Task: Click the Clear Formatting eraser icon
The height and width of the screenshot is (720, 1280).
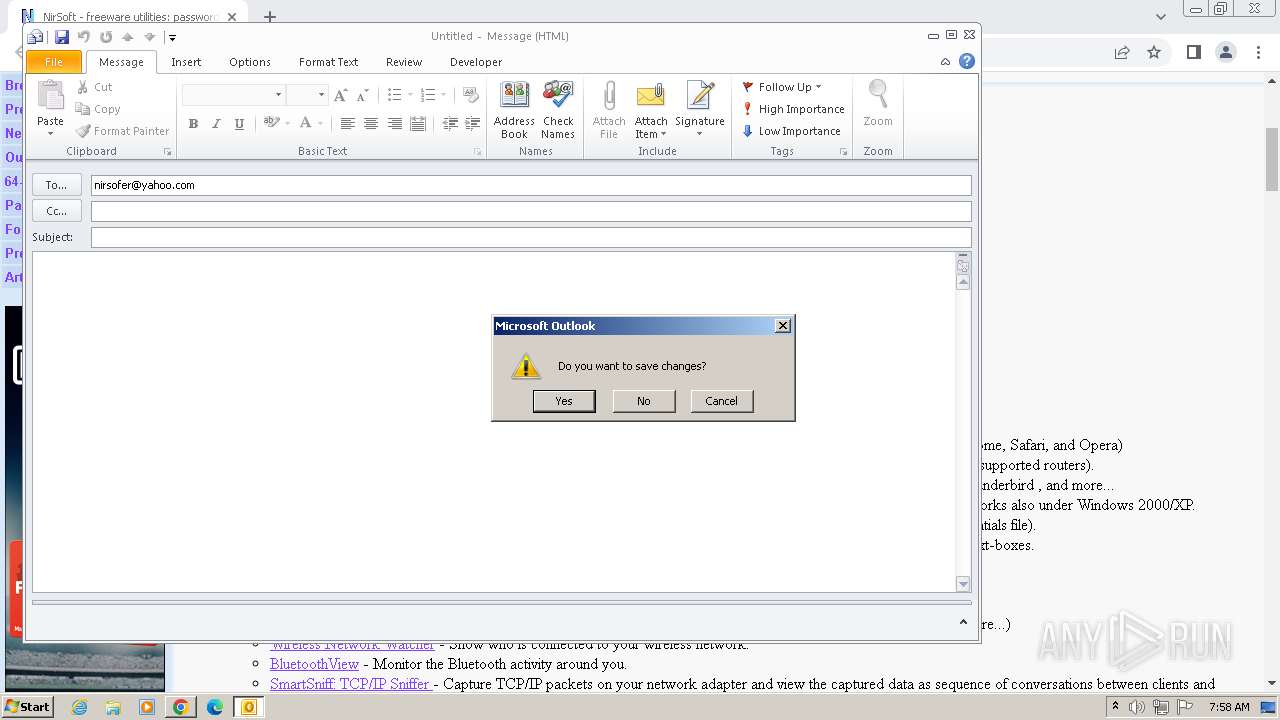Action: point(471,95)
